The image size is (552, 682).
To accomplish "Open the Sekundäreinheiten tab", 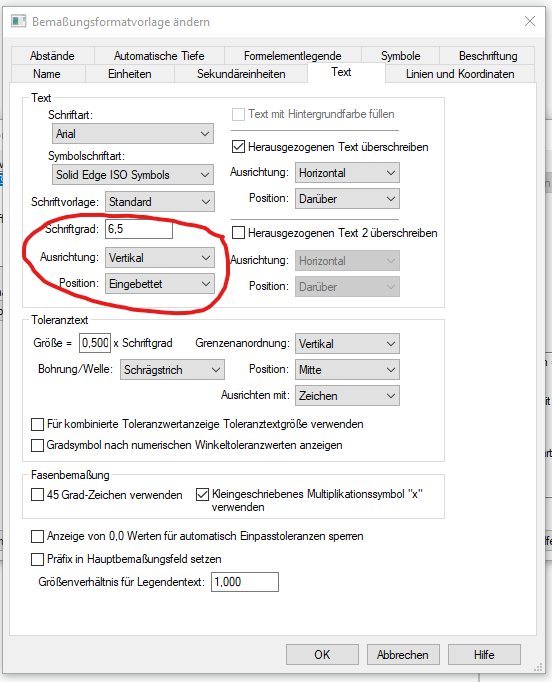I will pos(241,74).
